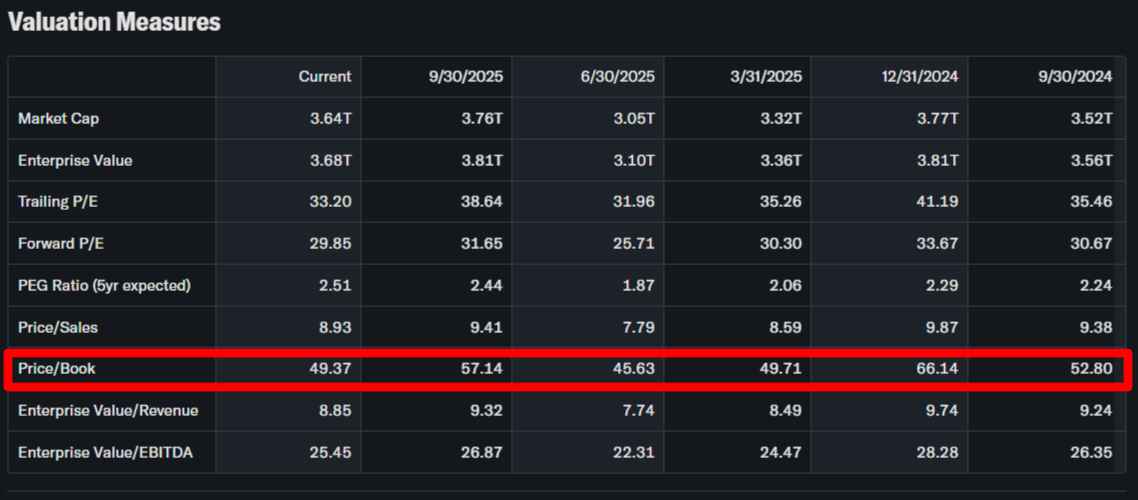Image resolution: width=1138 pixels, height=500 pixels.
Task: Click Market Cap value 3.76T
Action: 482,118
